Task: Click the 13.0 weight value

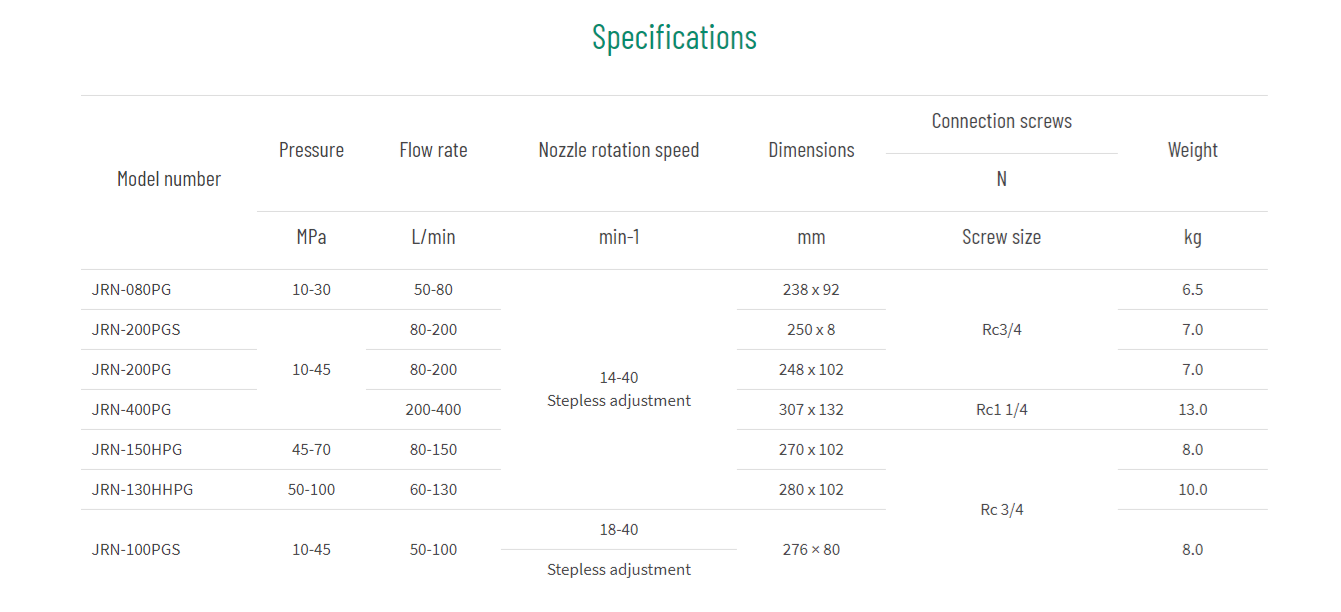Action: click(x=1192, y=410)
